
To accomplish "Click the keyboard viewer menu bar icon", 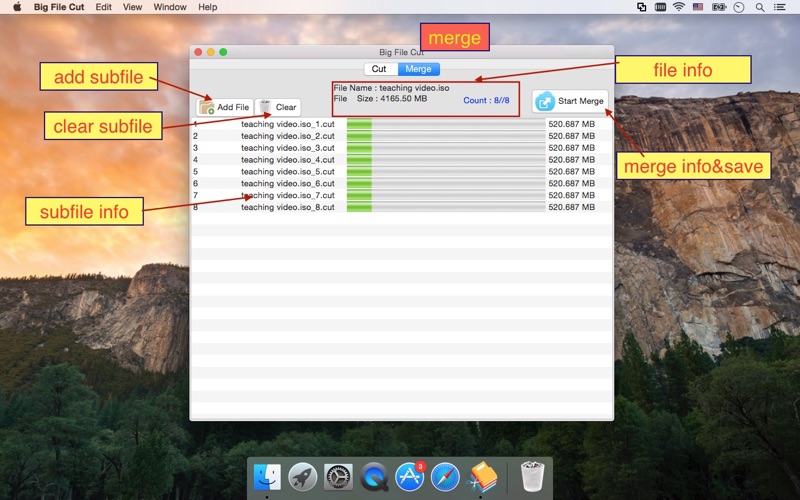I will pyautogui.click(x=660, y=7).
